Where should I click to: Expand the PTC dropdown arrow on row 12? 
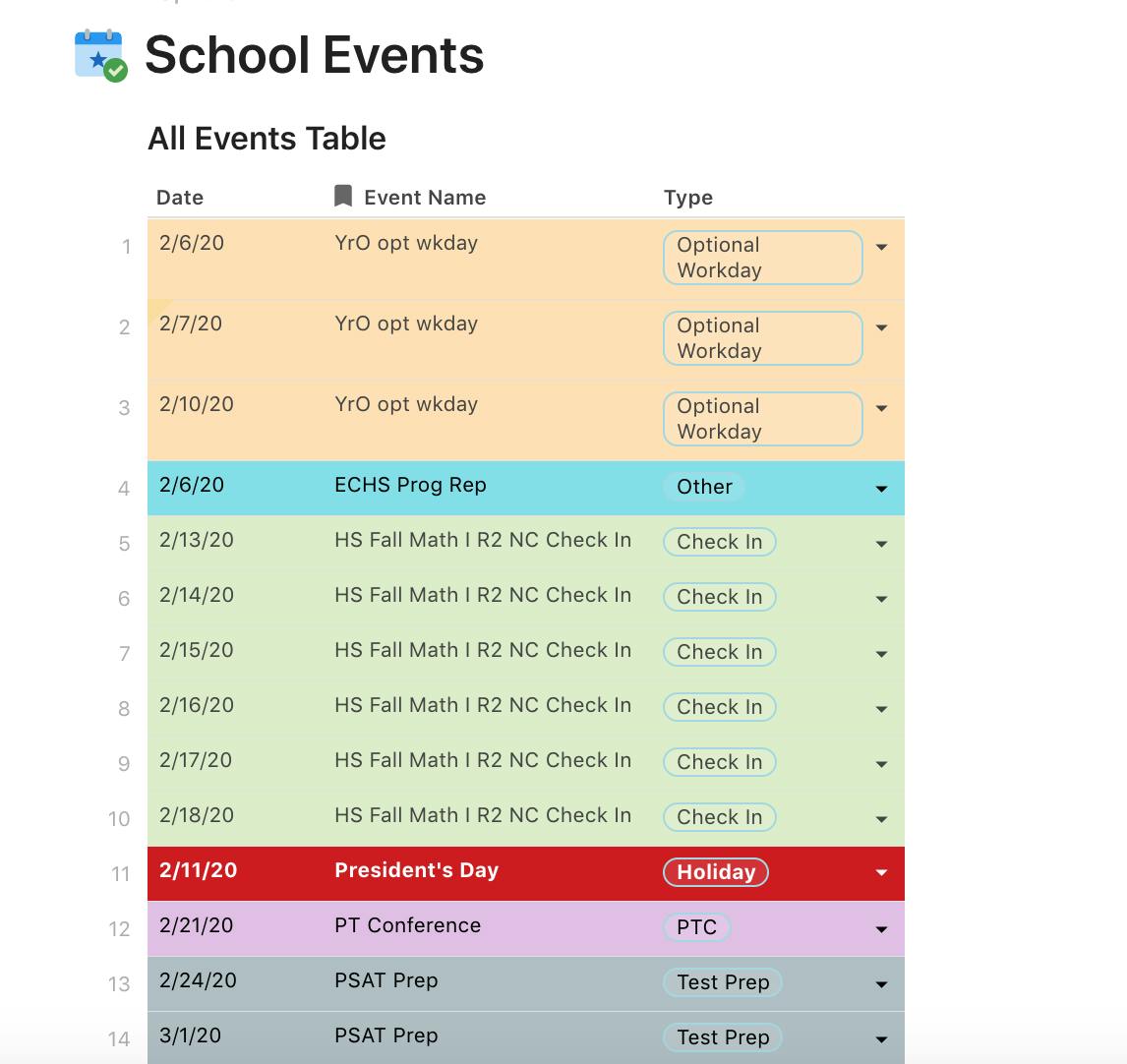(881, 929)
